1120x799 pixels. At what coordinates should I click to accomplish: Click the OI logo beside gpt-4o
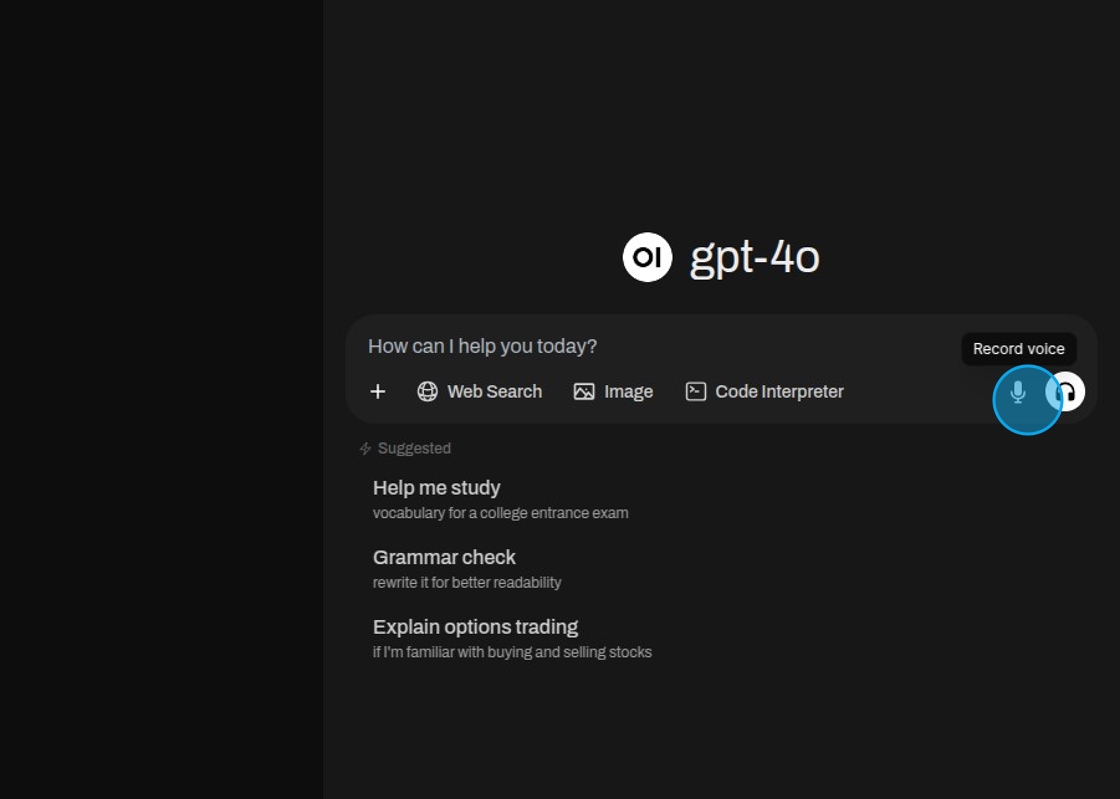coord(647,257)
